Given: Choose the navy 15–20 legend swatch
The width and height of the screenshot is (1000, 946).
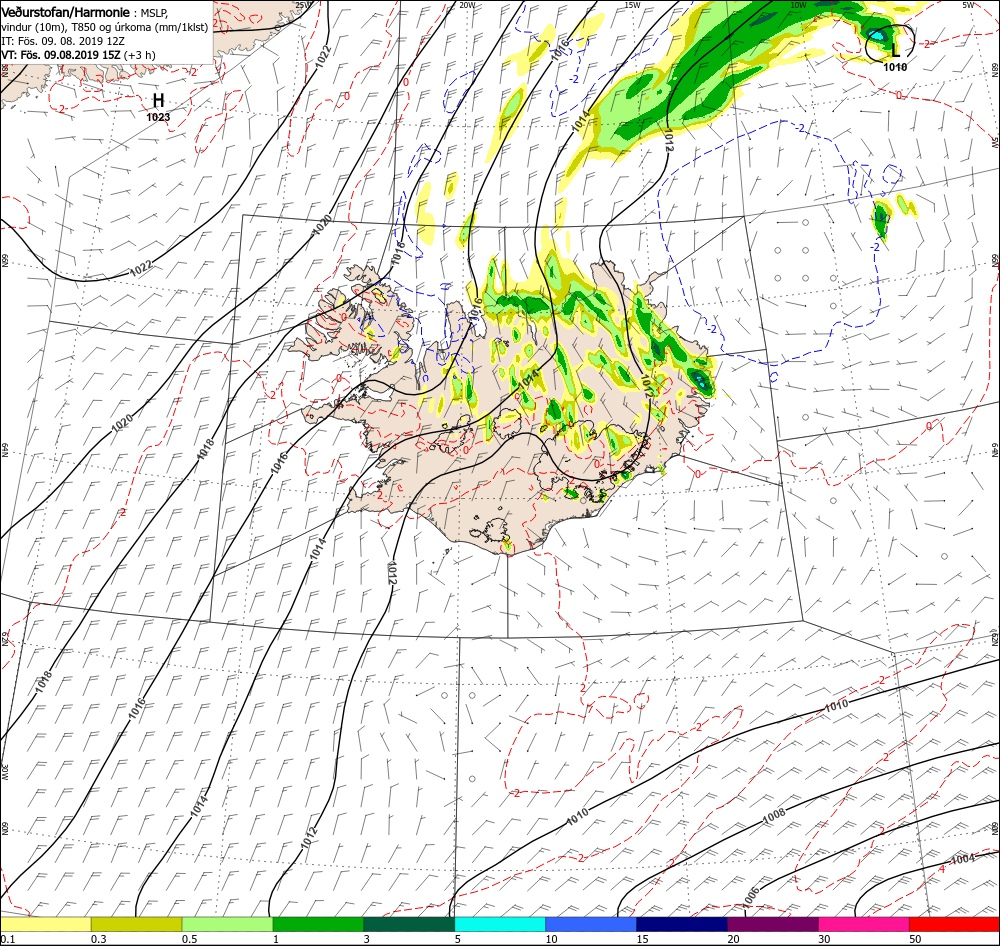Looking at the screenshot, I should pos(682,924).
